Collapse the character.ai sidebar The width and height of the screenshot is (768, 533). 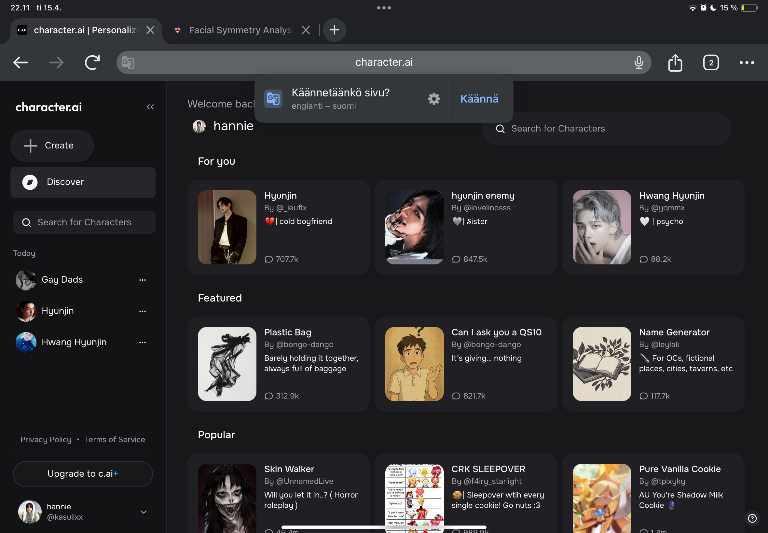[x=150, y=107]
